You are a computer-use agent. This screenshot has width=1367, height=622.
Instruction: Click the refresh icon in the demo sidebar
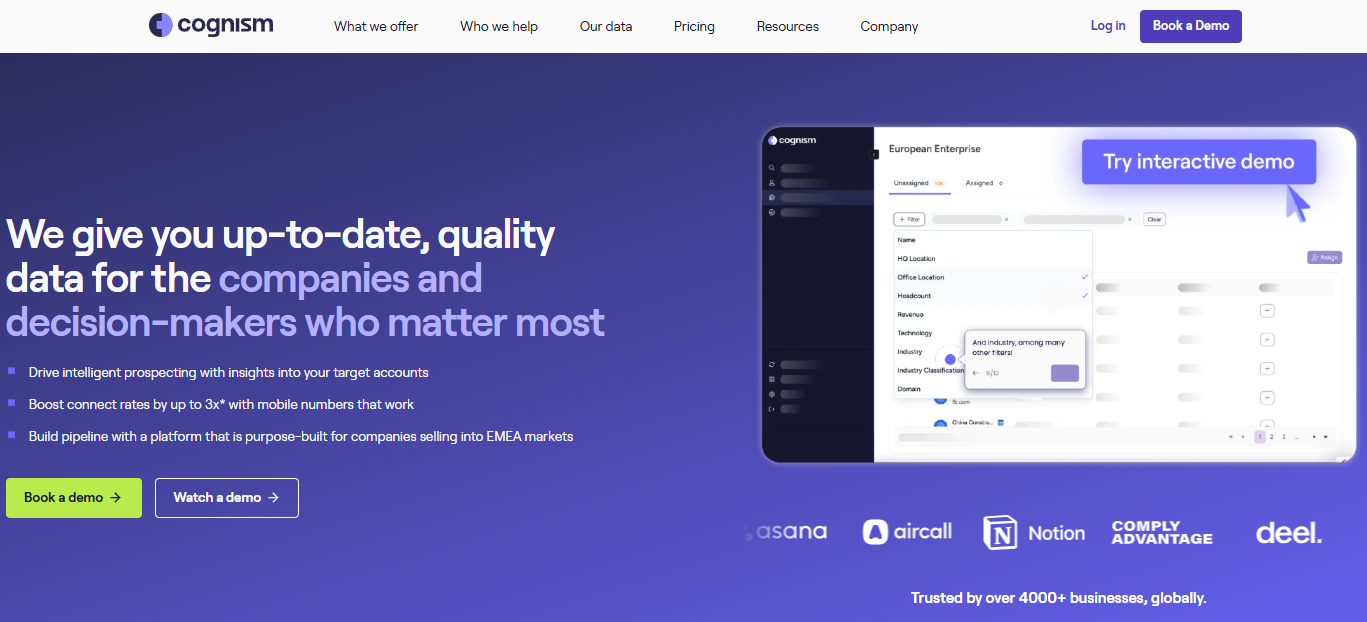coord(772,365)
